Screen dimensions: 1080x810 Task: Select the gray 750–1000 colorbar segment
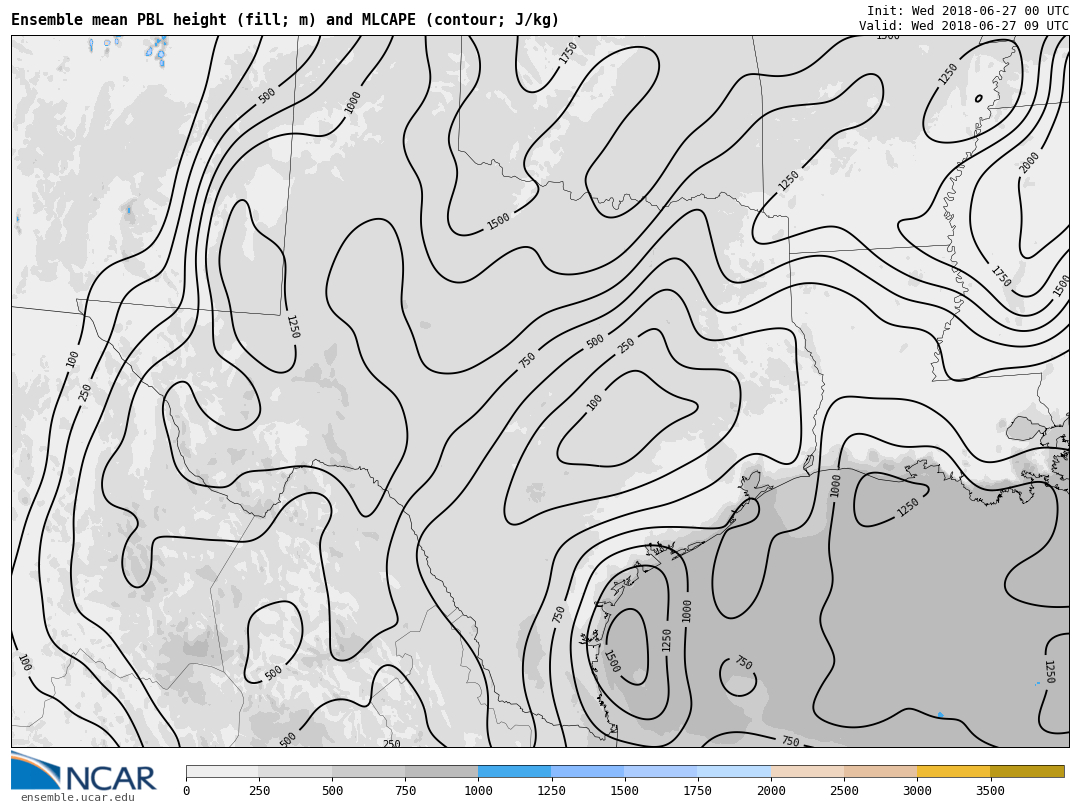(441, 772)
